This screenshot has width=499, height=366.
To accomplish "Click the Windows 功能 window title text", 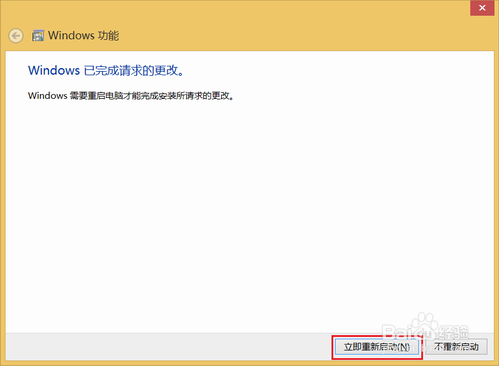I will [83, 36].
